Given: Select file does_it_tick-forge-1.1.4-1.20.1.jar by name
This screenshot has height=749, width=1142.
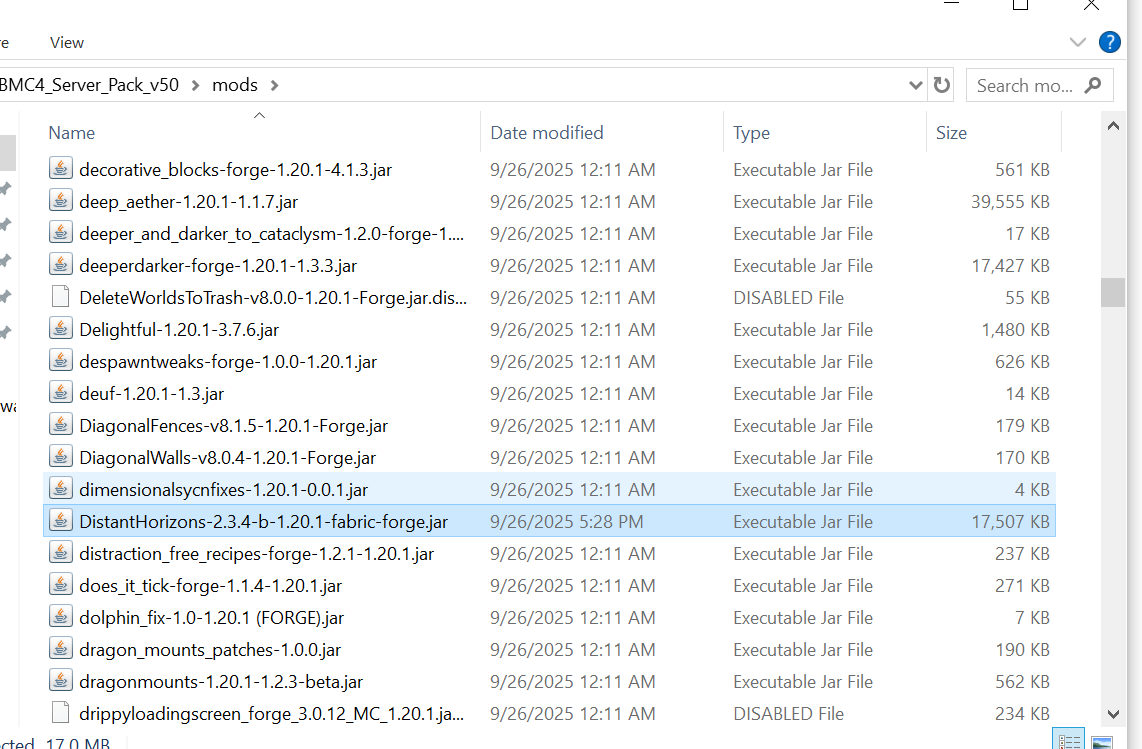Looking at the screenshot, I should click(x=210, y=587).
